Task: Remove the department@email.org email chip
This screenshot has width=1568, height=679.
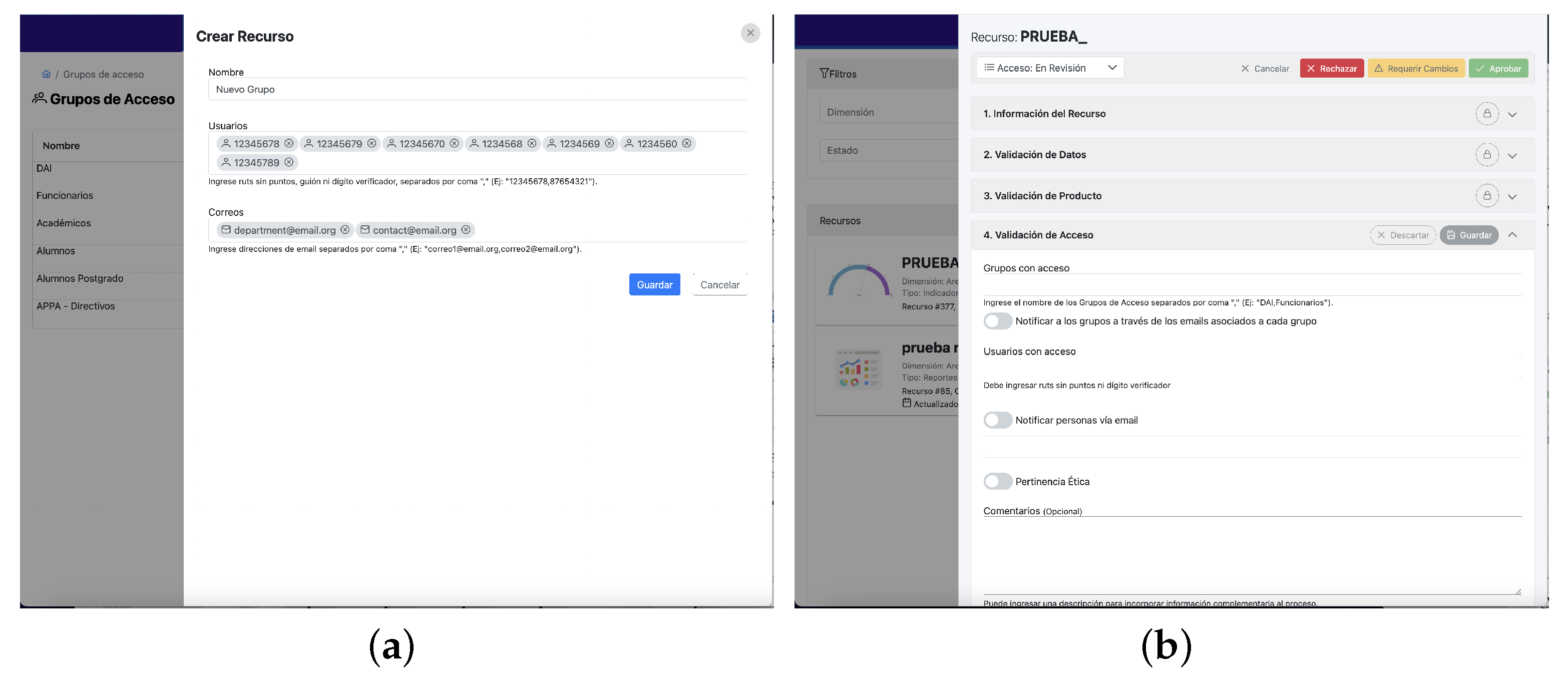Action: pos(344,229)
